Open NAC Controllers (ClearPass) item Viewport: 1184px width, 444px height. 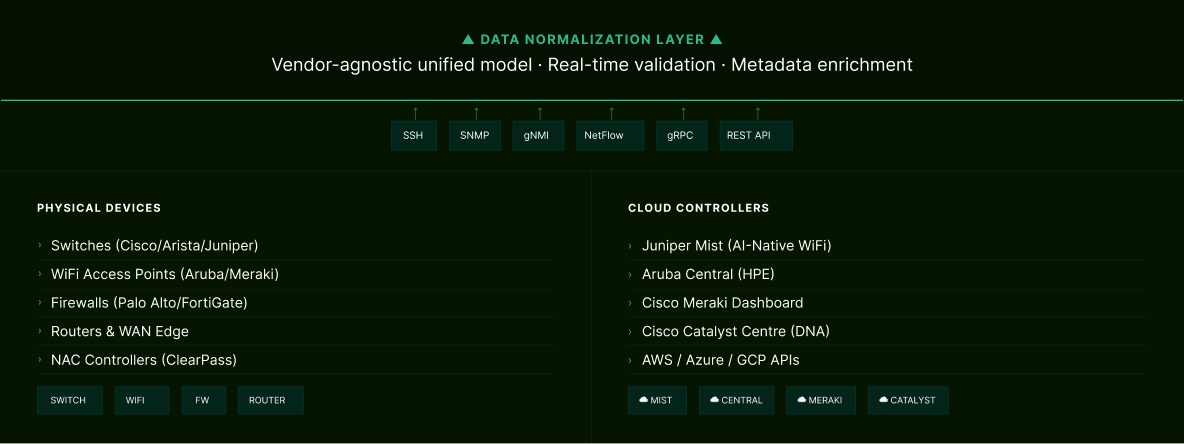coord(143,359)
